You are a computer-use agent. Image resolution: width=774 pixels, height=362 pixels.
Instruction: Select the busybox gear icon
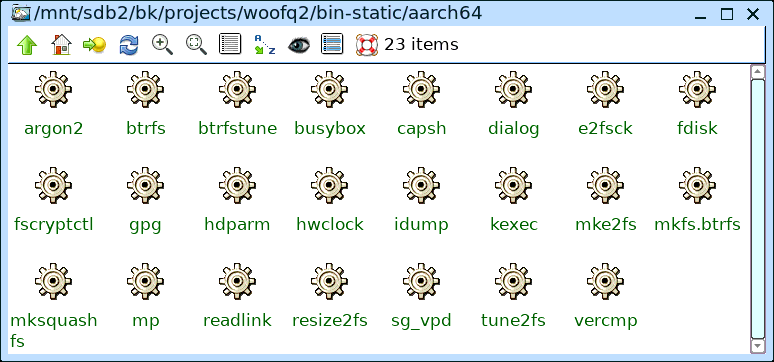pyautogui.click(x=329, y=89)
